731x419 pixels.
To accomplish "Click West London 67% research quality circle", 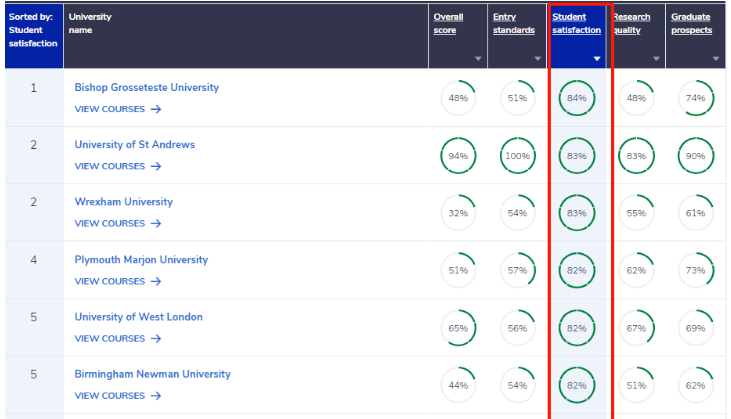I will click(636, 328).
